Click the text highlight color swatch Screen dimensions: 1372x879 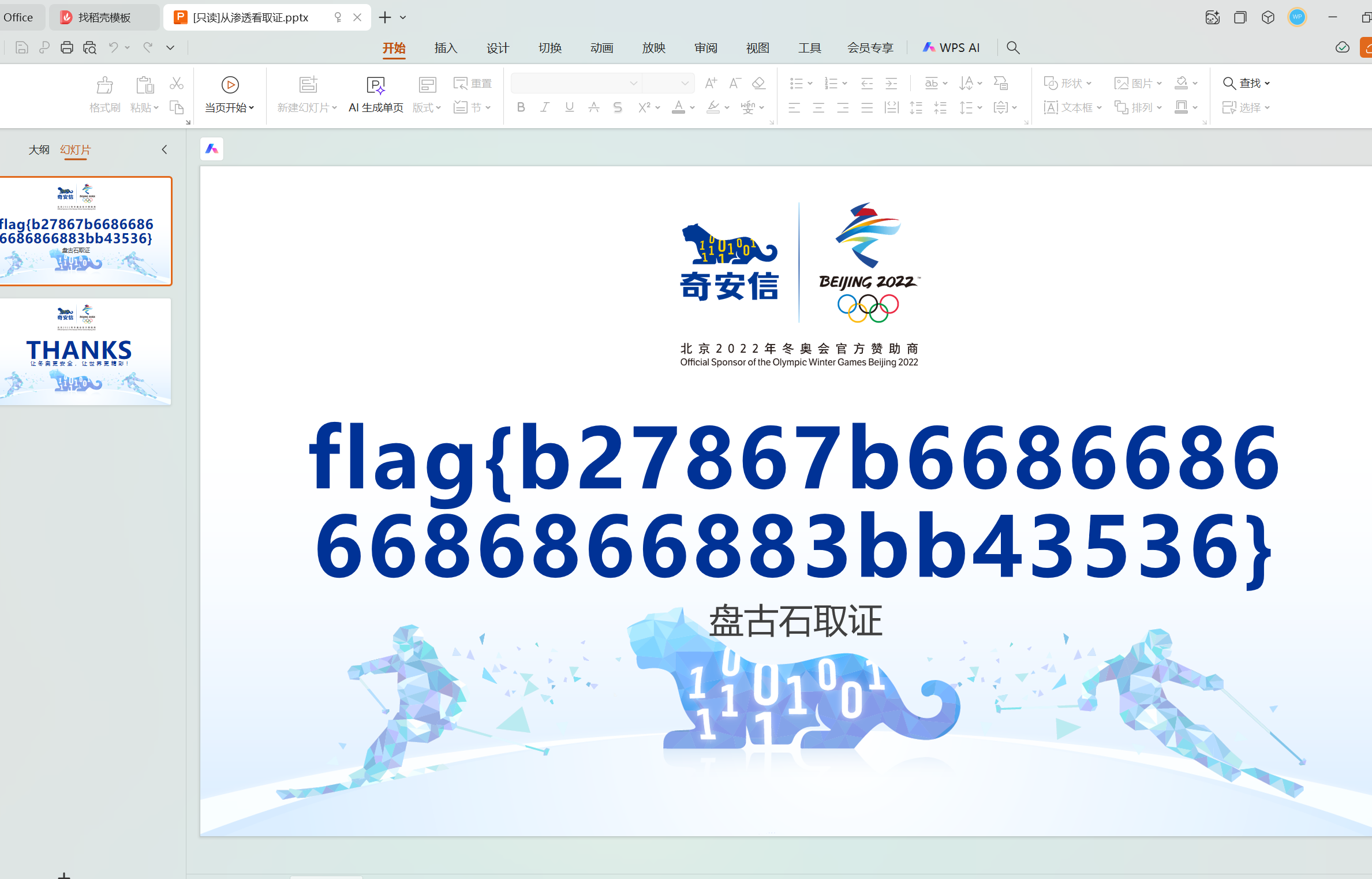(713, 107)
